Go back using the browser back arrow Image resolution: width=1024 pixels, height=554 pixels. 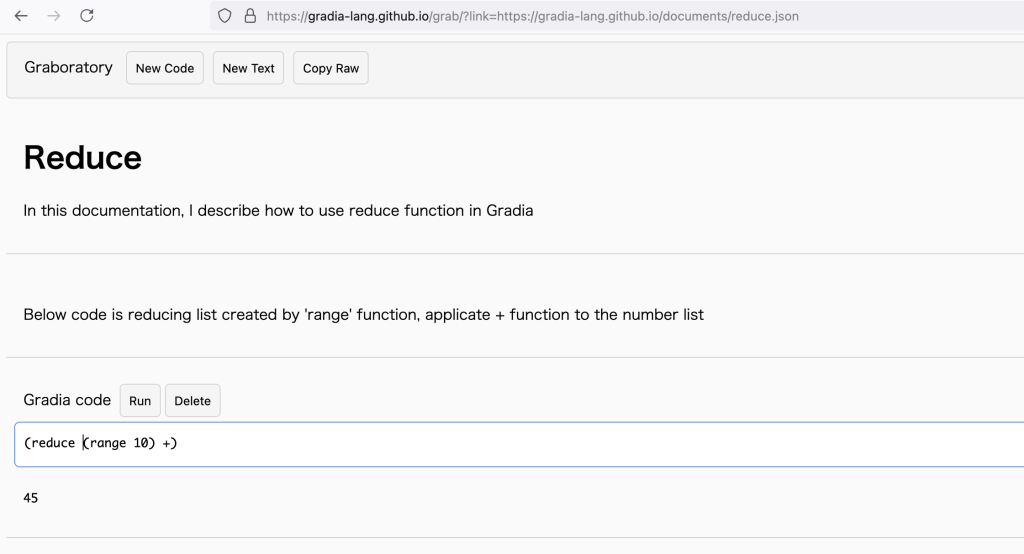[21, 16]
